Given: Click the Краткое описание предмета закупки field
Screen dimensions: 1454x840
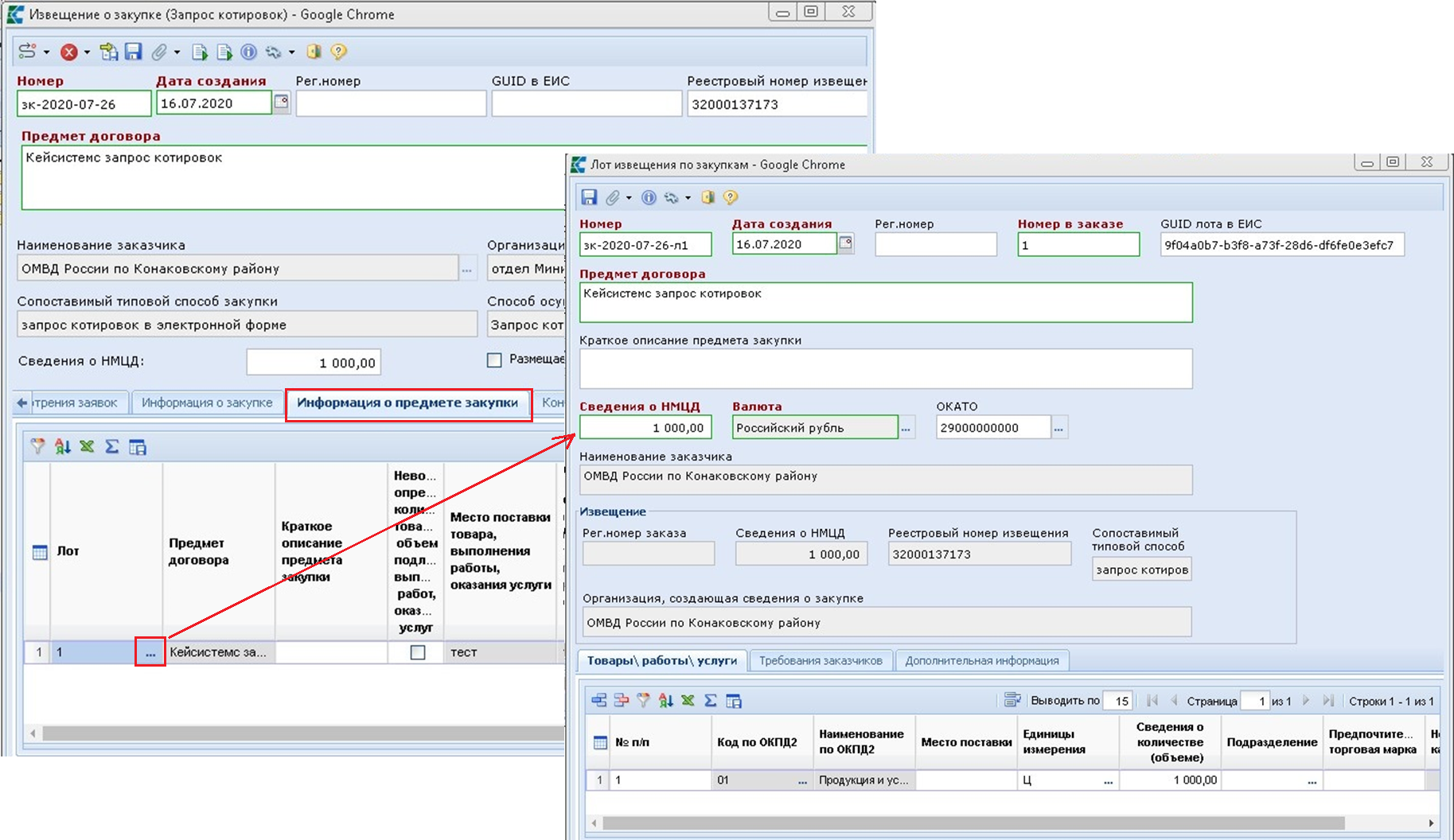Looking at the screenshot, I should pos(886,368).
